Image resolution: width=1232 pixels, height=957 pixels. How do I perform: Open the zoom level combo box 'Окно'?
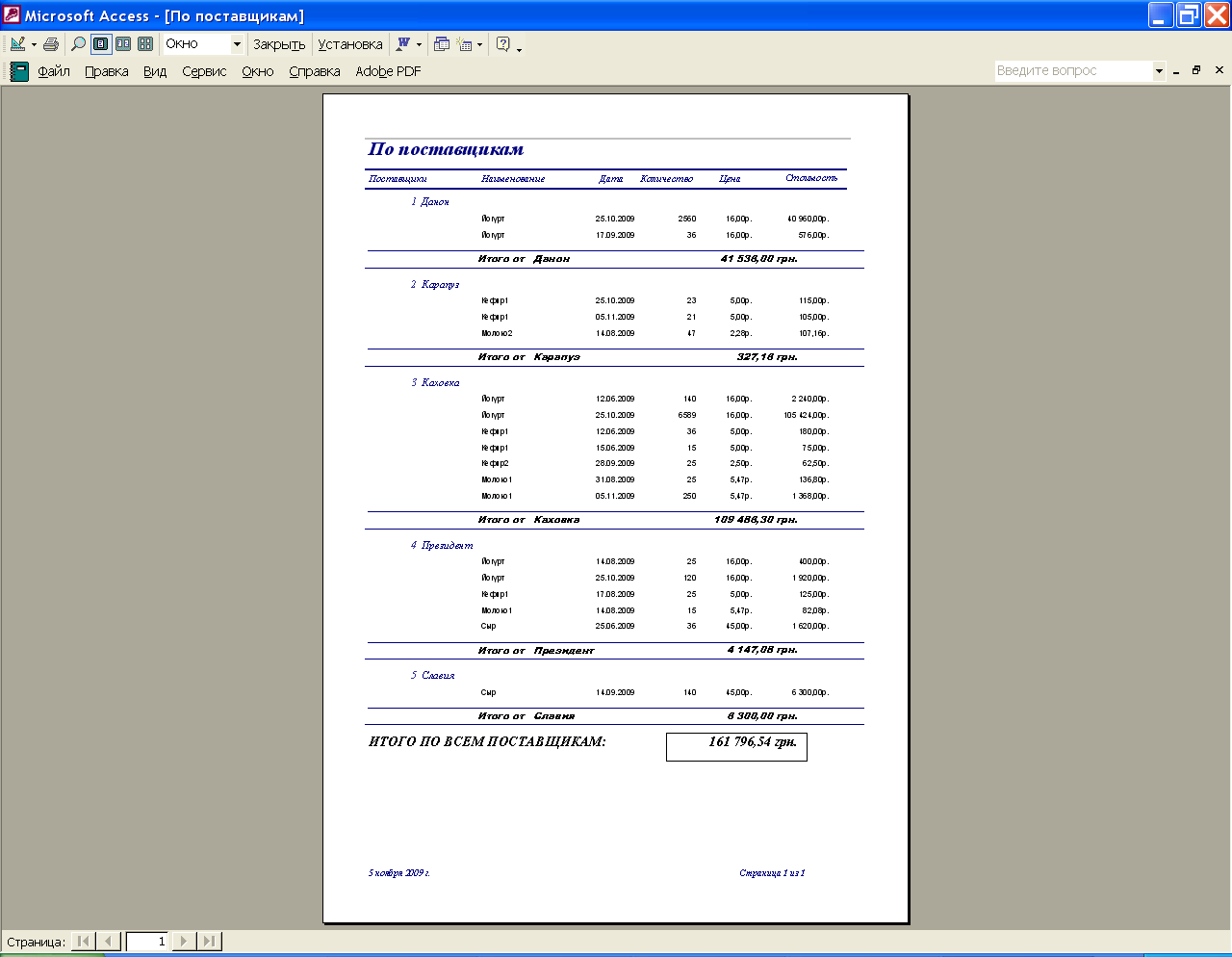click(203, 44)
